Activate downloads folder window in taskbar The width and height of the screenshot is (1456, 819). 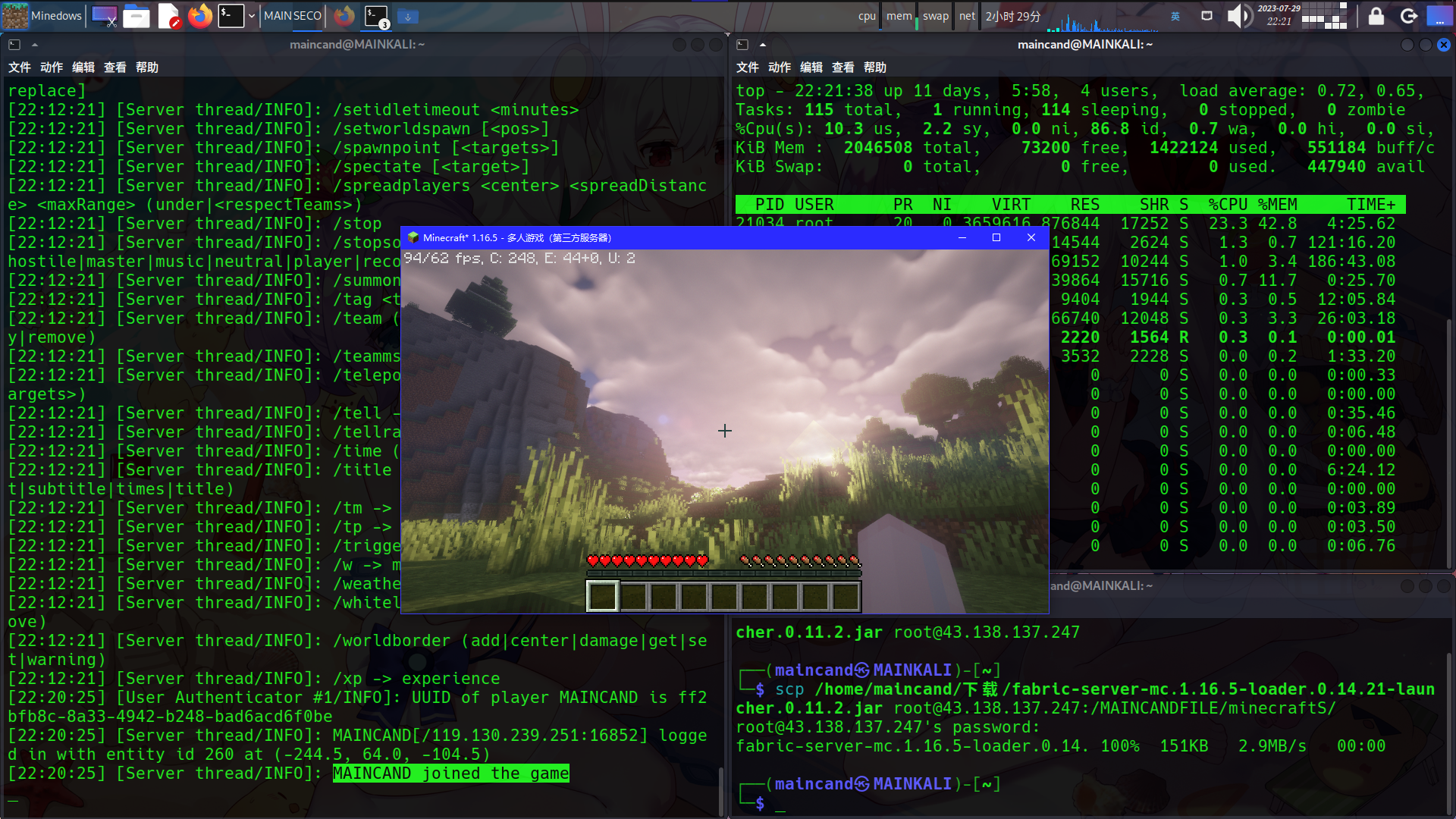coord(407,16)
